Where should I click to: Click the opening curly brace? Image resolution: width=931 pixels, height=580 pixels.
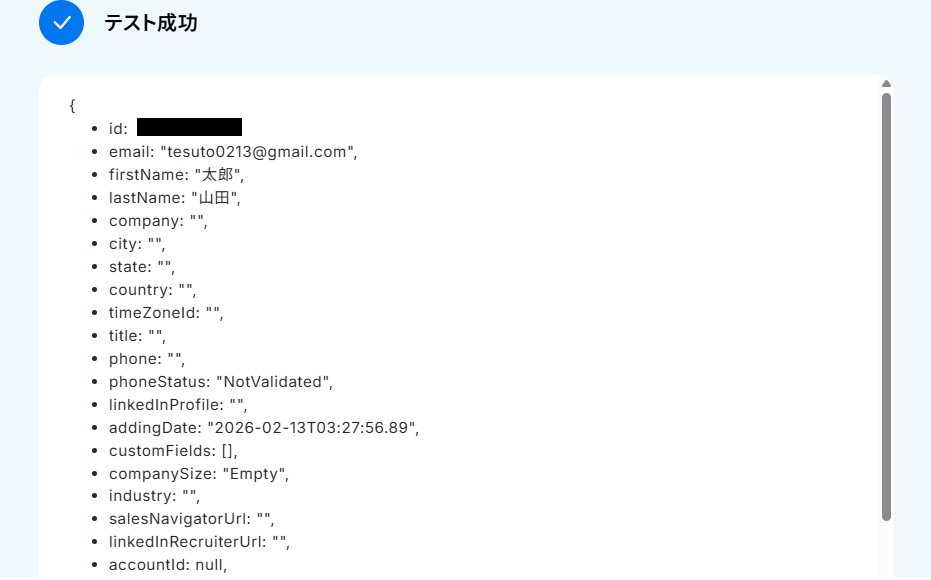point(73,104)
